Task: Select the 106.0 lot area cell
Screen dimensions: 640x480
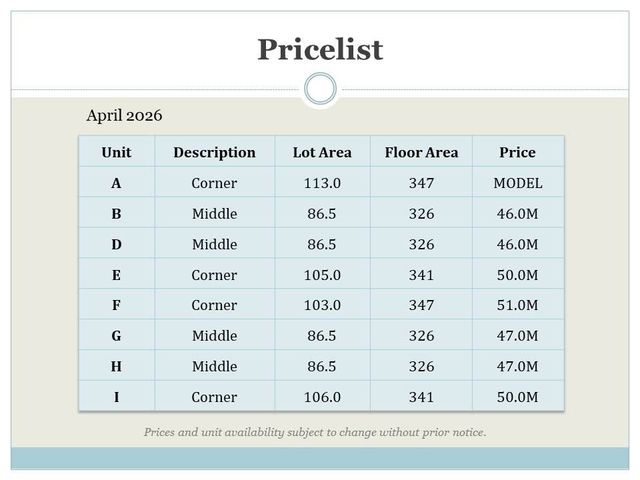Action: 322,397
